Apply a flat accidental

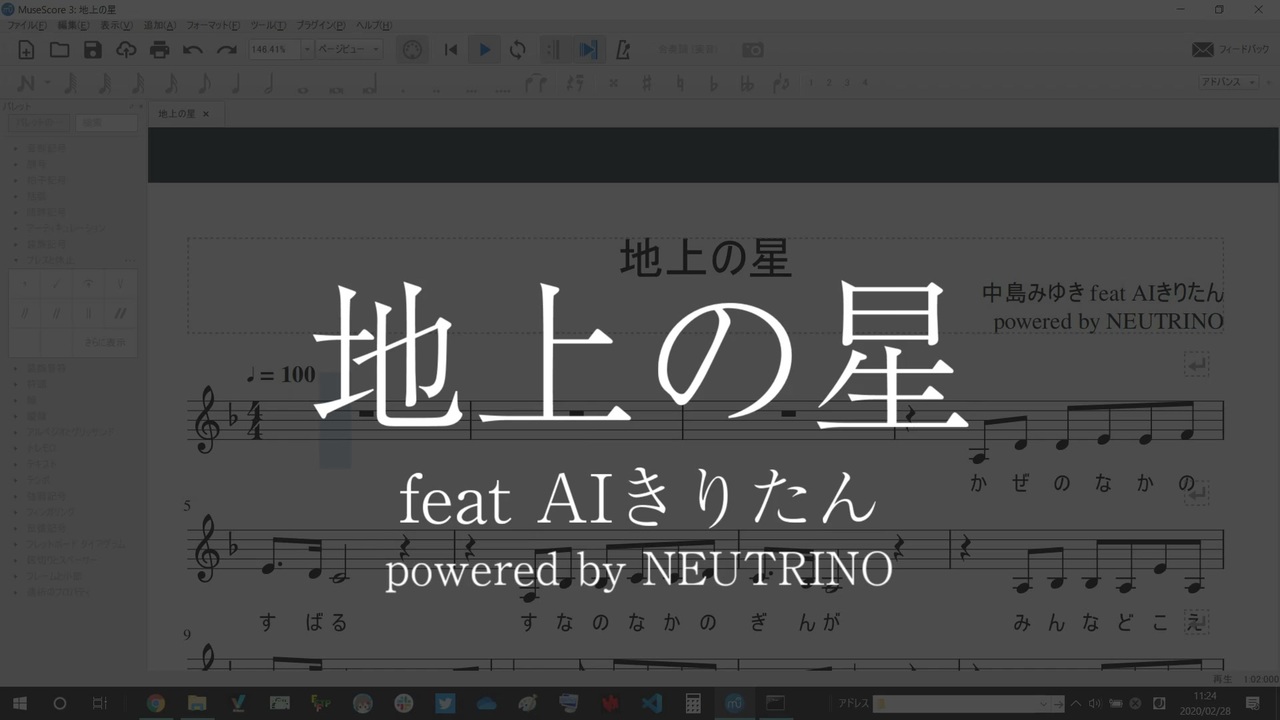[713, 83]
